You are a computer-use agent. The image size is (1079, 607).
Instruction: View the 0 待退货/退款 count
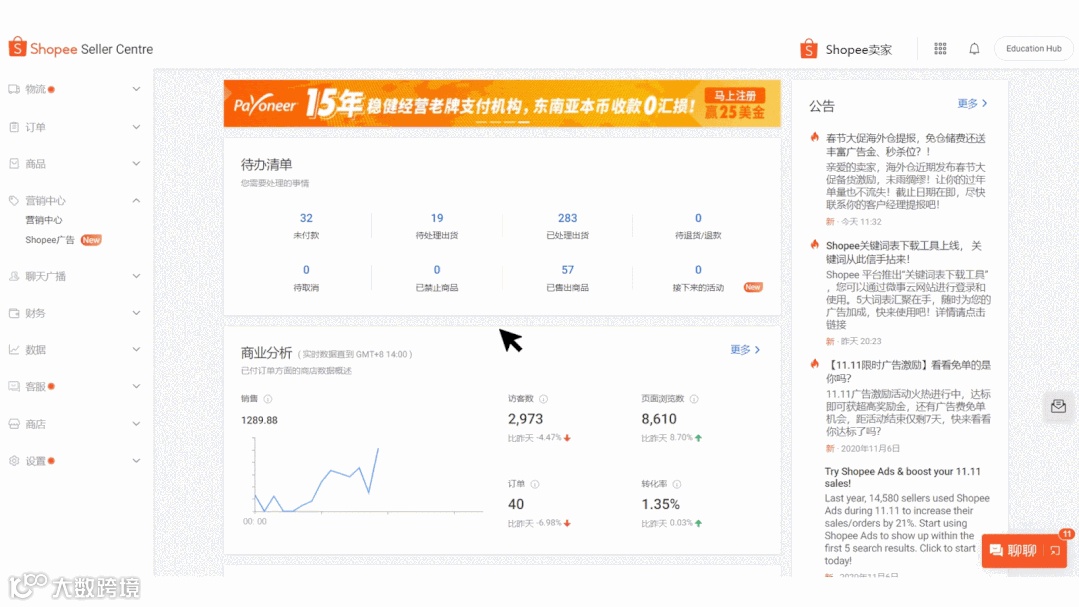(x=698, y=226)
